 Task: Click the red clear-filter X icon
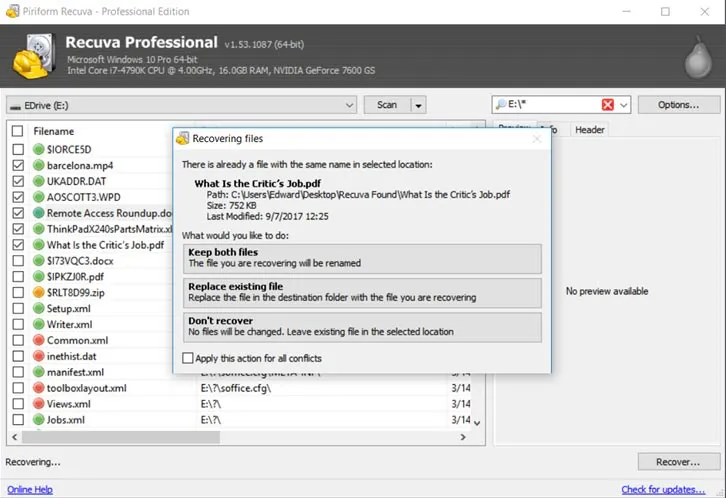coord(607,105)
